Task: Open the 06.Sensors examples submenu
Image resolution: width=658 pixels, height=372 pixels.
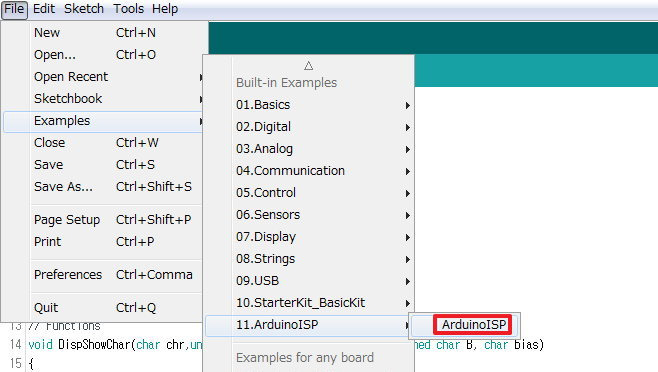Action: pos(308,215)
